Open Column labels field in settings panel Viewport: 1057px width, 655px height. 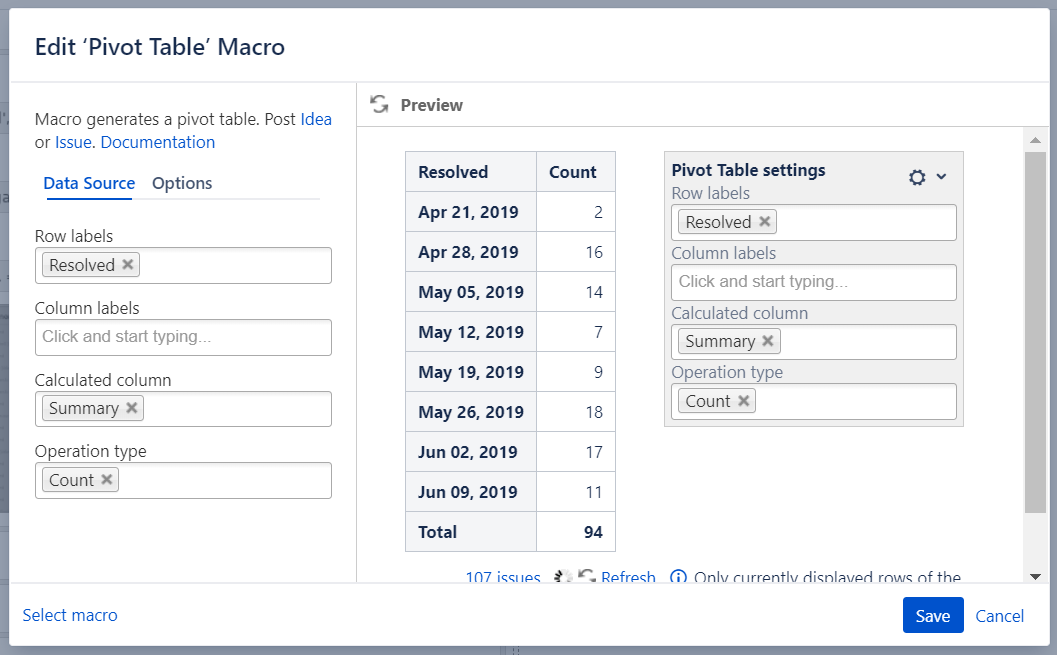coord(813,282)
